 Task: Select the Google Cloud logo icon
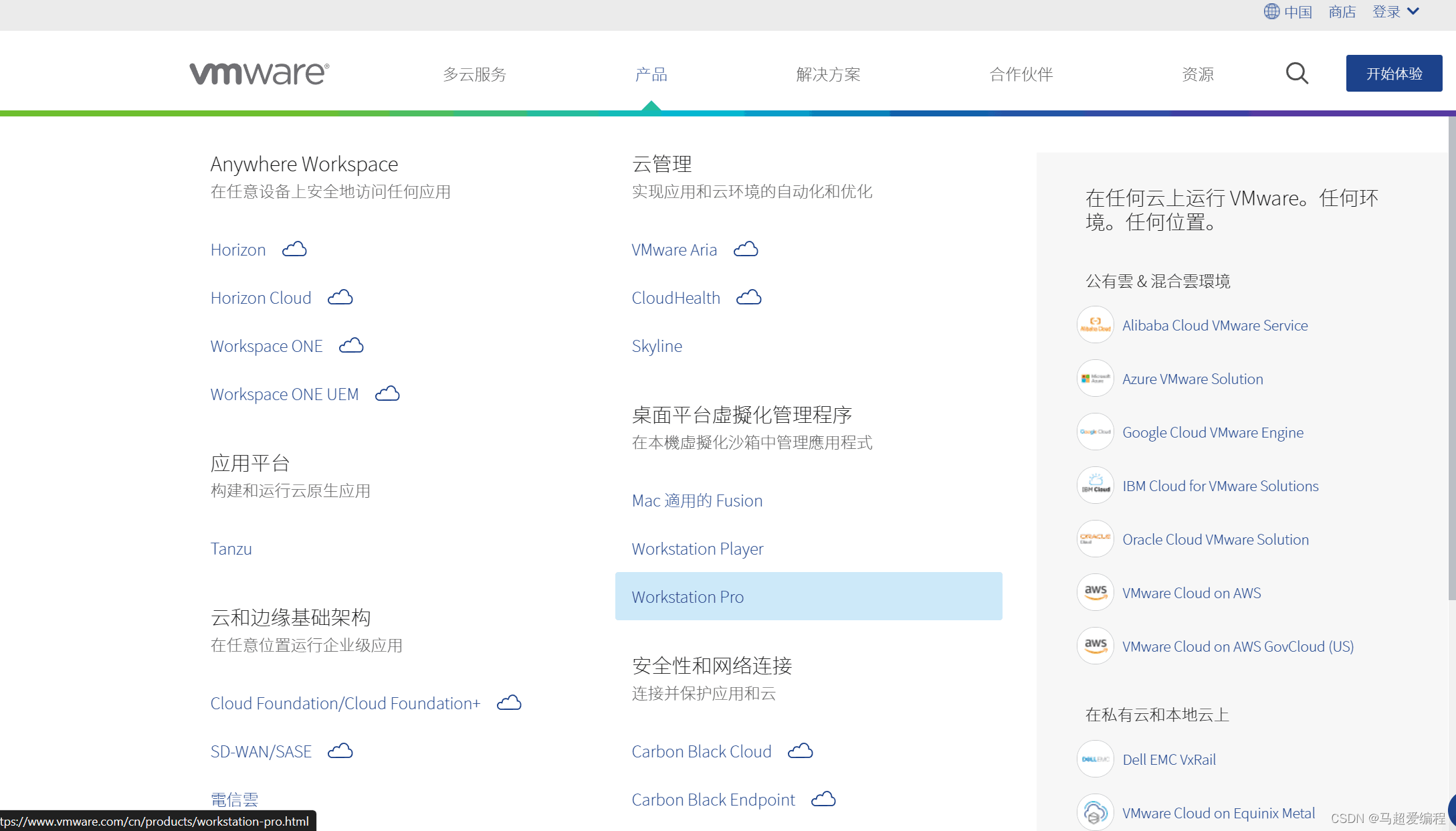click(x=1095, y=432)
